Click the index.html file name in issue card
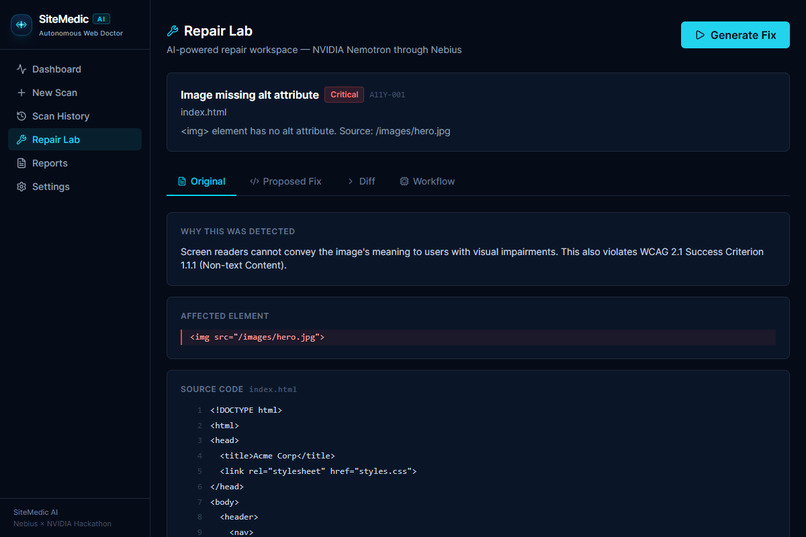Viewport: 806px width, 537px height. 204,112
